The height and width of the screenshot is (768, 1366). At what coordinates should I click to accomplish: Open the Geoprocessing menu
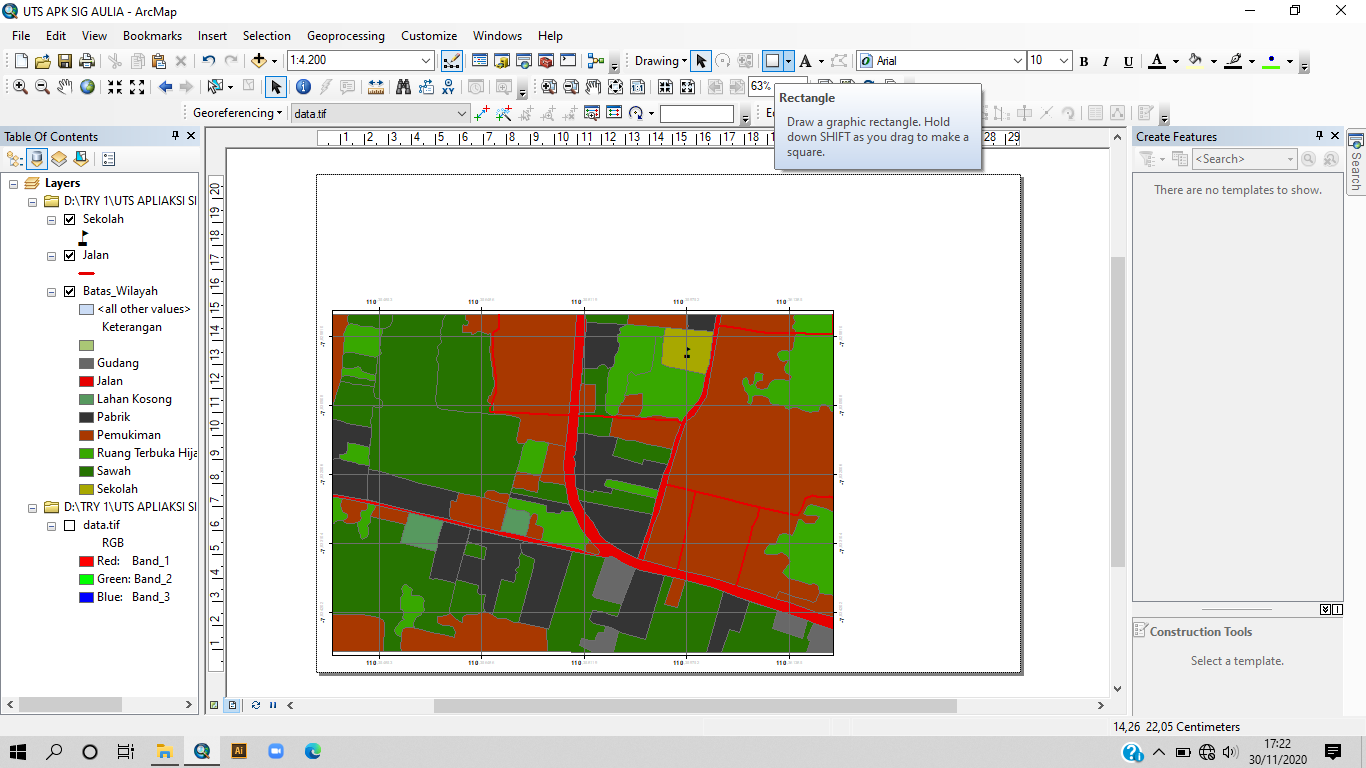coord(345,35)
